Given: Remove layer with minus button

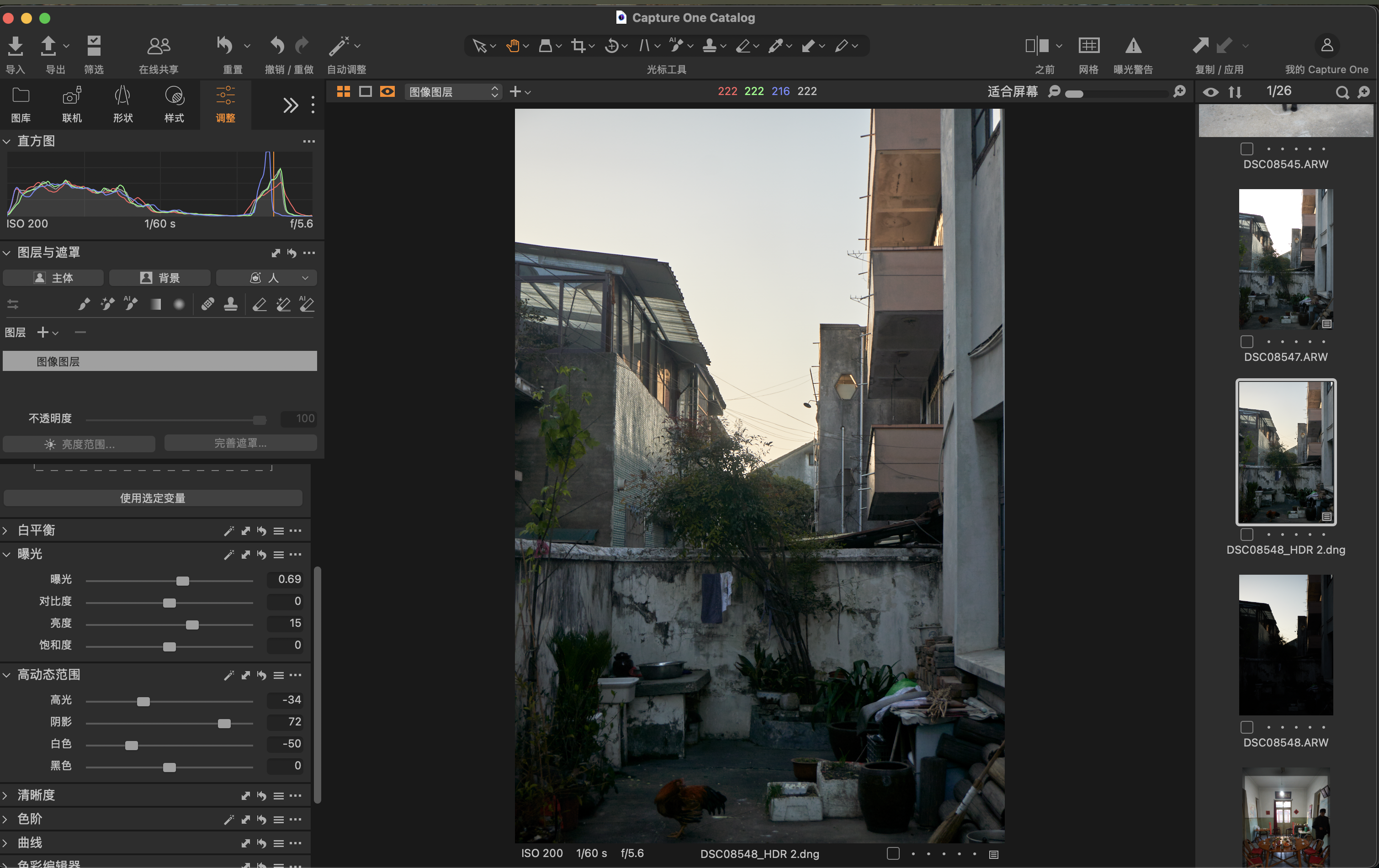Looking at the screenshot, I should pyautogui.click(x=80, y=332).
